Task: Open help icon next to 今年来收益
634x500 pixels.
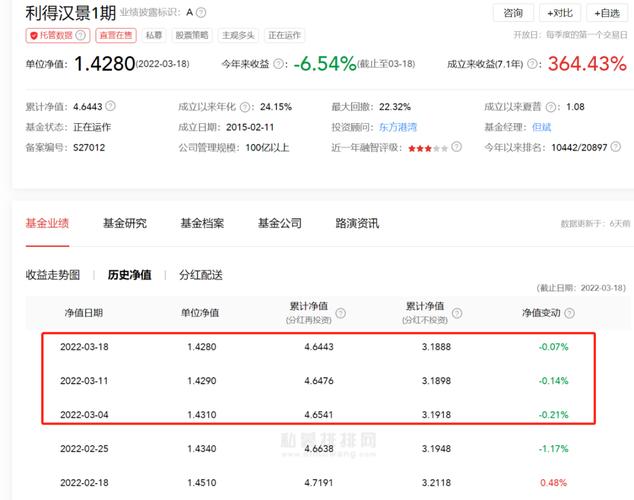Action: pos(278,64)
